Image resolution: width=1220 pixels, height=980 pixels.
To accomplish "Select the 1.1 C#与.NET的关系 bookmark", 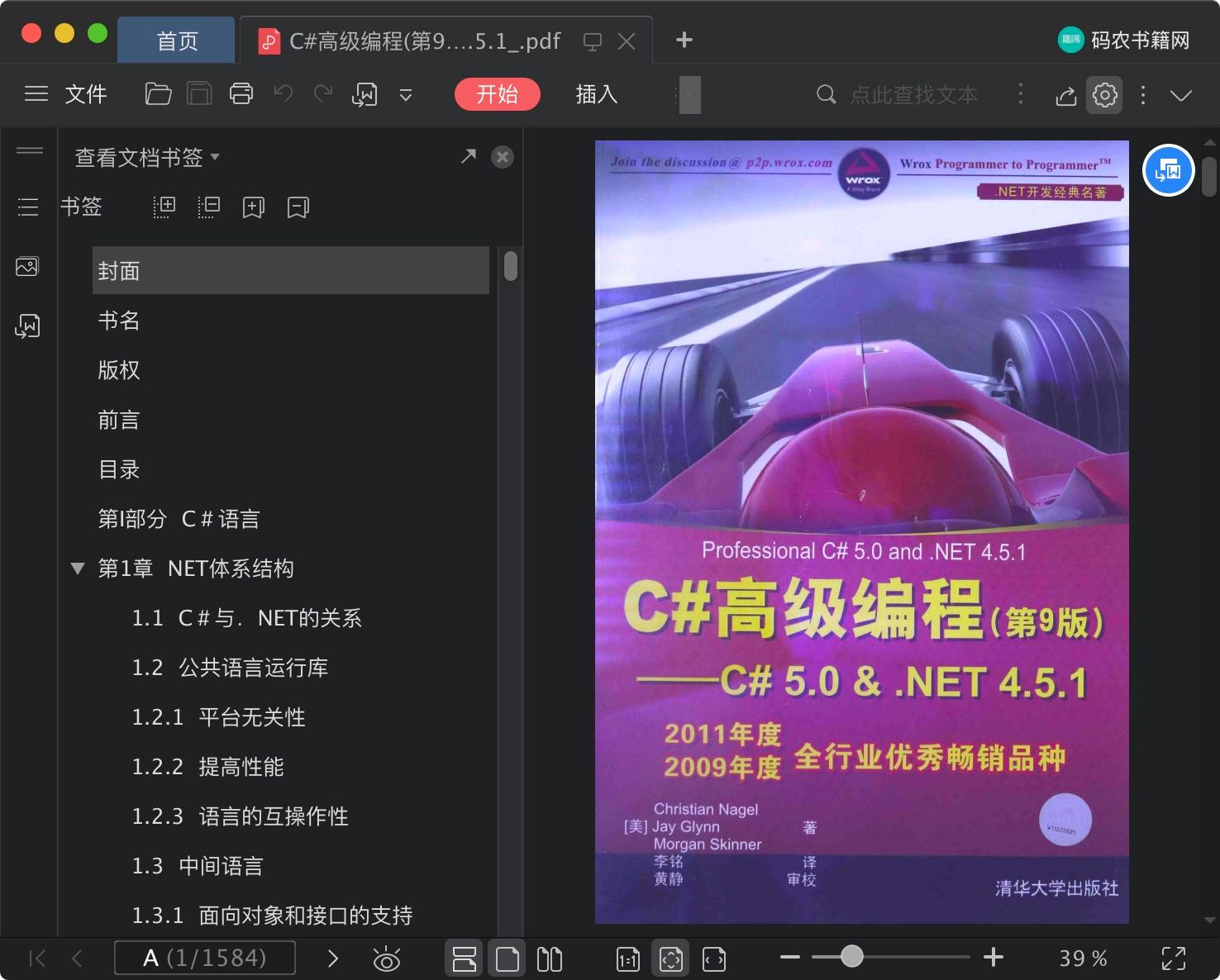I will [246, 618].
